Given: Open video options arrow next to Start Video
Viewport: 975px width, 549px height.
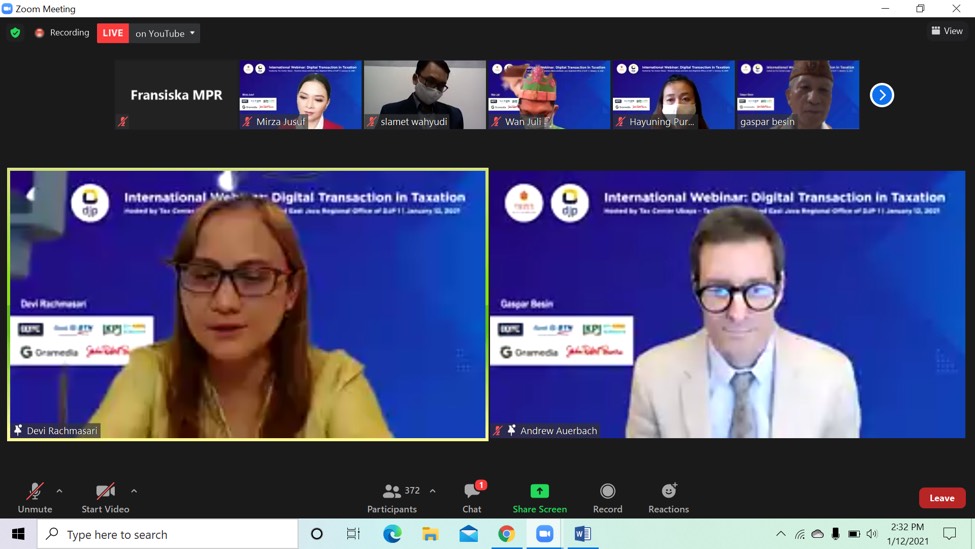Looking at the screenshot, I should (x=134, y=491).
